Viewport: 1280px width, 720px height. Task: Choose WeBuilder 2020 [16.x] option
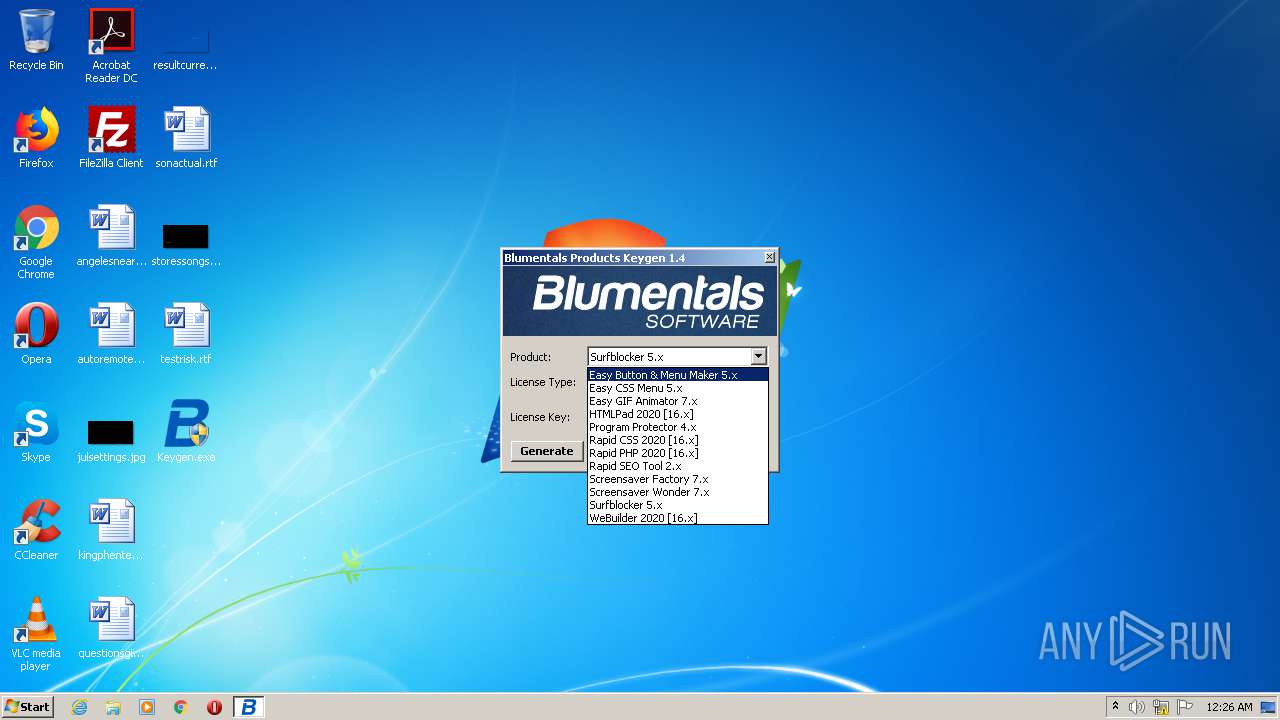coord(678,518)
